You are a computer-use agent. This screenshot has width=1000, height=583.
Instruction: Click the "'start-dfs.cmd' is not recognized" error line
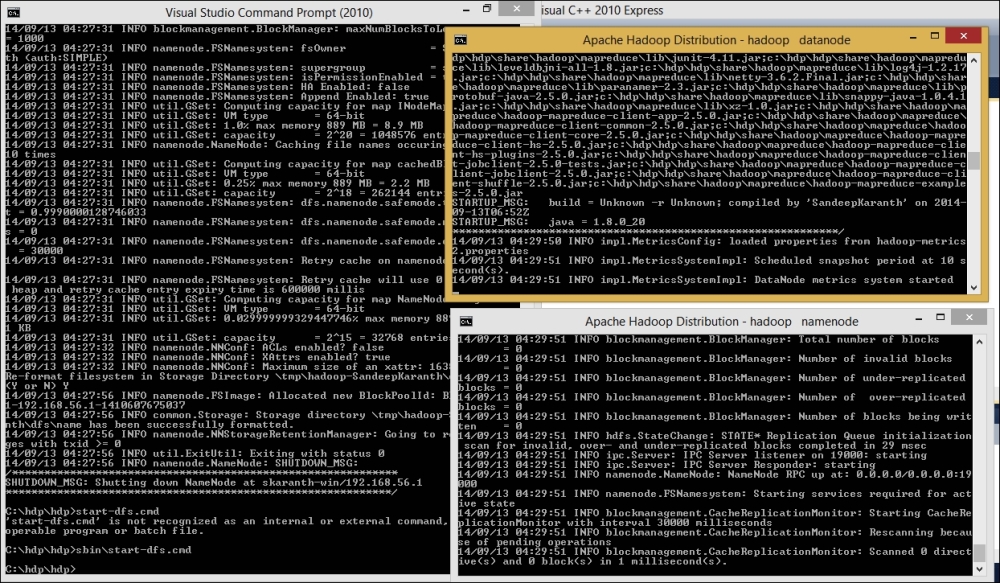[227, 521]
